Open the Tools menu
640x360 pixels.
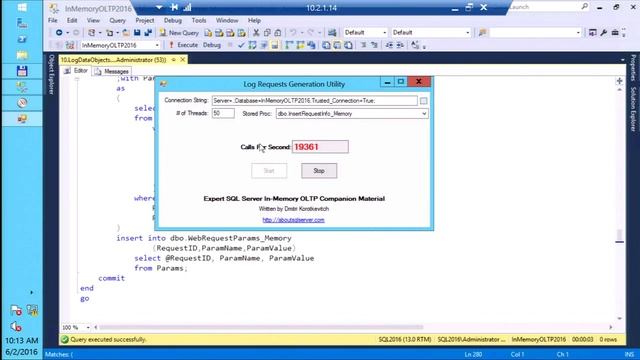click(x=199, y=20)
